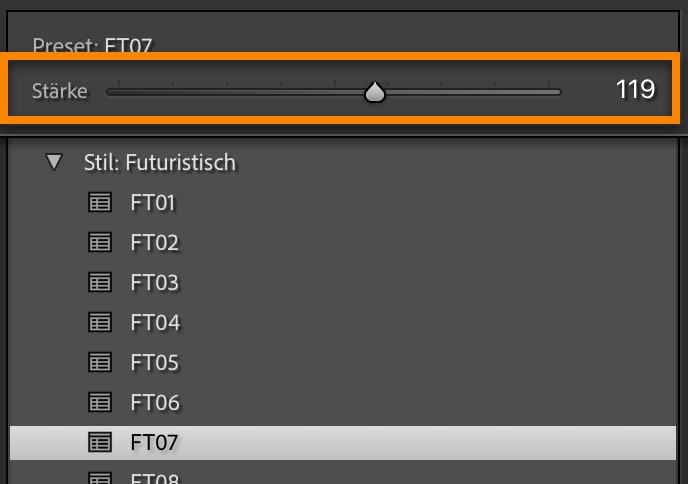Click the Stärke value field showing 119

point(635,90)
